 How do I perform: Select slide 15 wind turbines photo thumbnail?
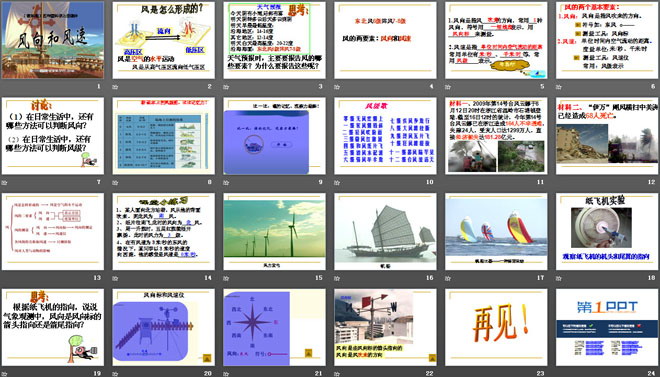point(274,231)
